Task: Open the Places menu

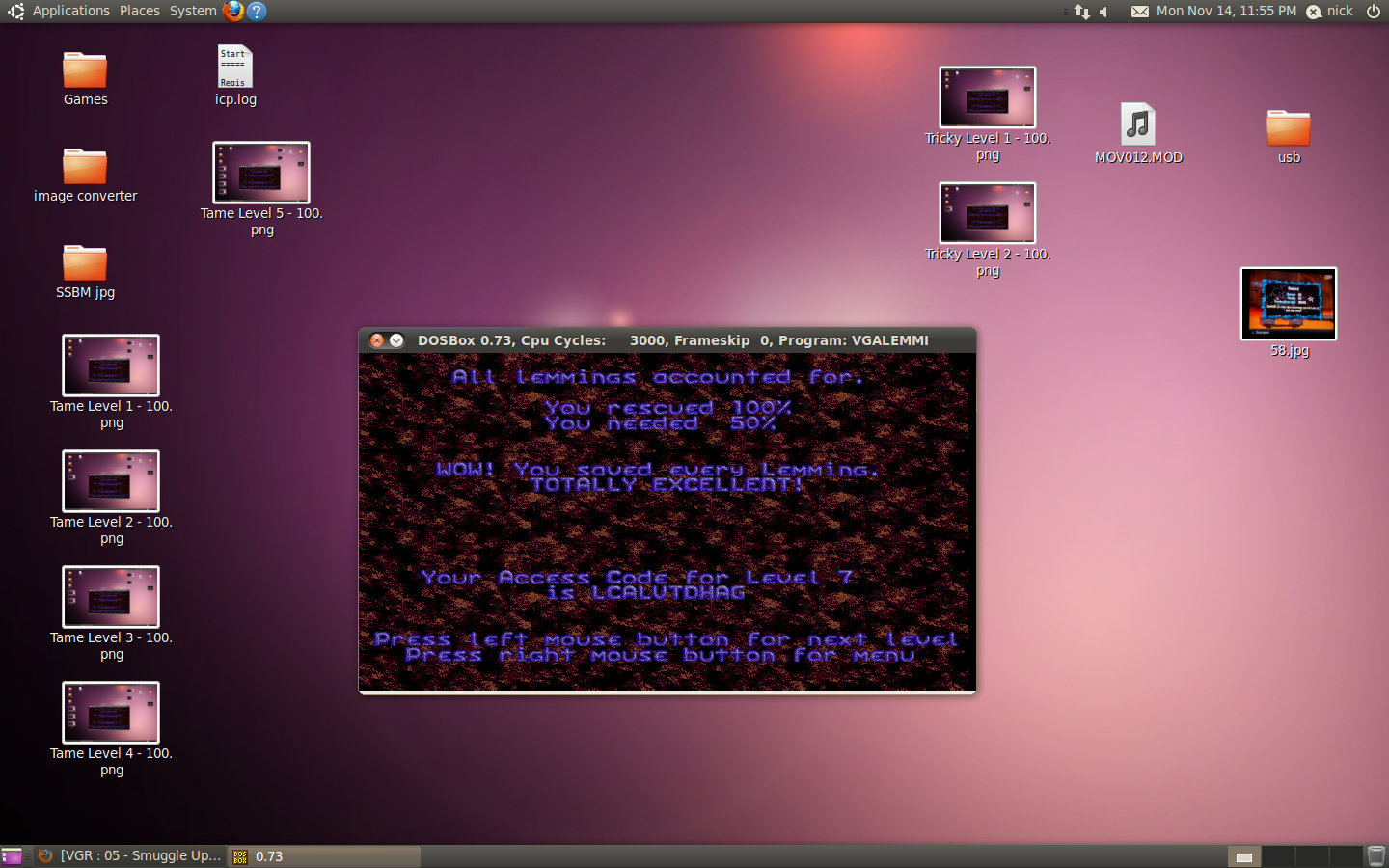Action: click(x=140, y=11)
